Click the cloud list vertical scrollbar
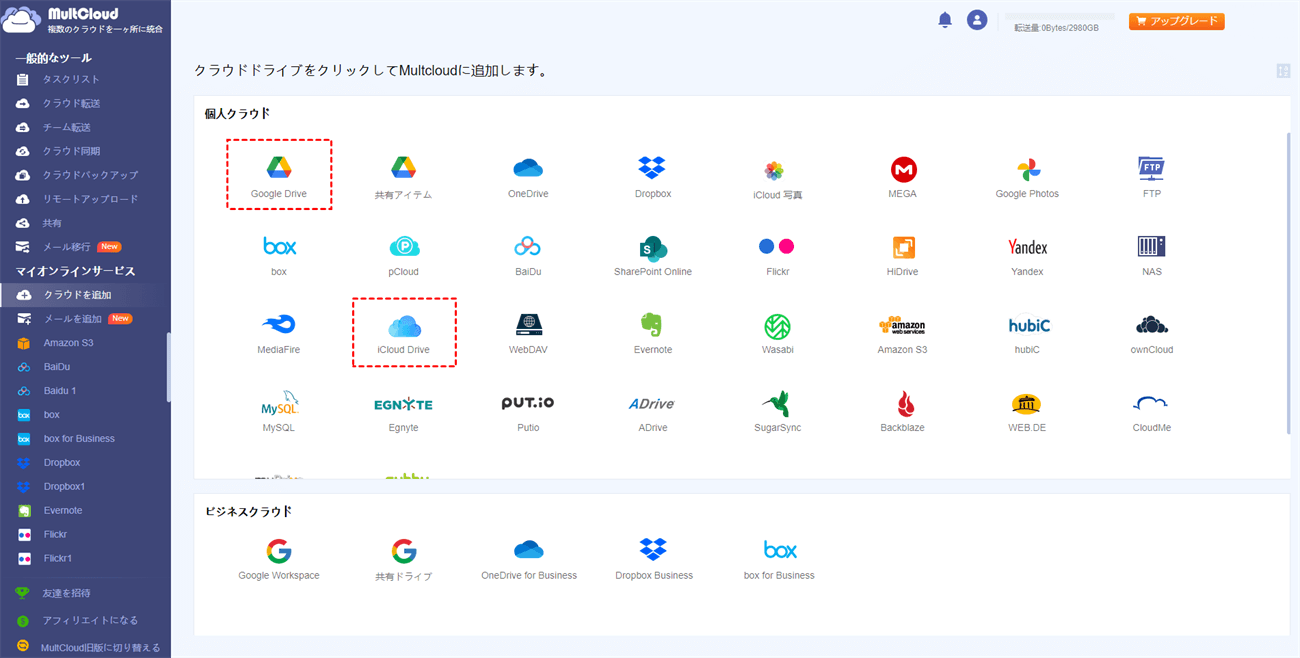This screenshot has width=1300, height=658. click(1288, 282)
